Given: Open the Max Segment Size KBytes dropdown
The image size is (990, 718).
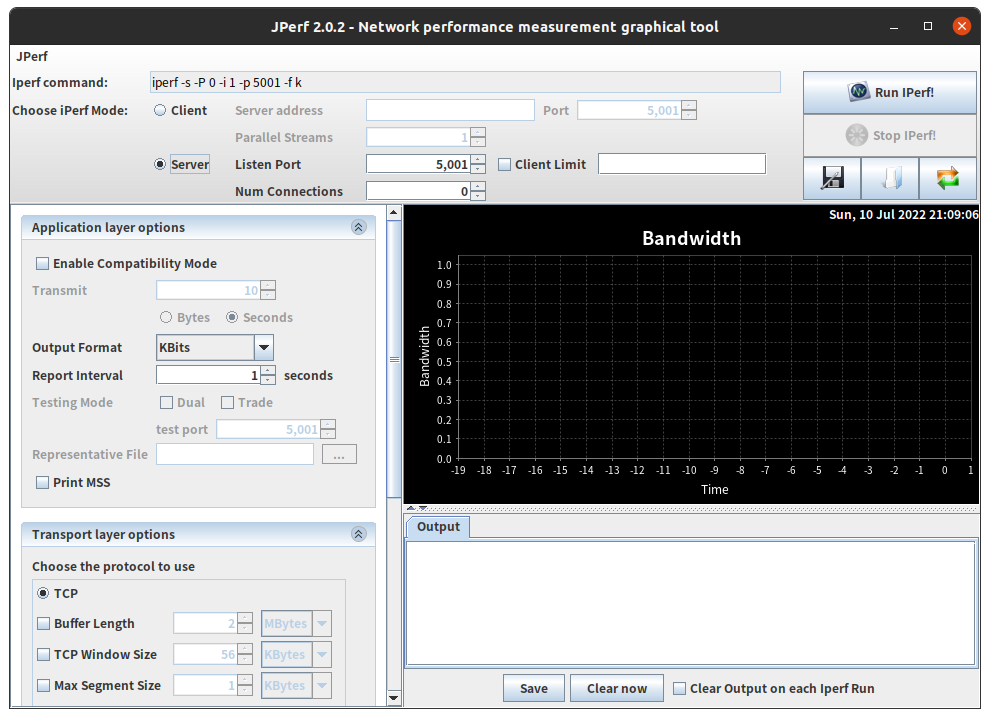Looking at the screenshot, I should [x=322, y=685].
